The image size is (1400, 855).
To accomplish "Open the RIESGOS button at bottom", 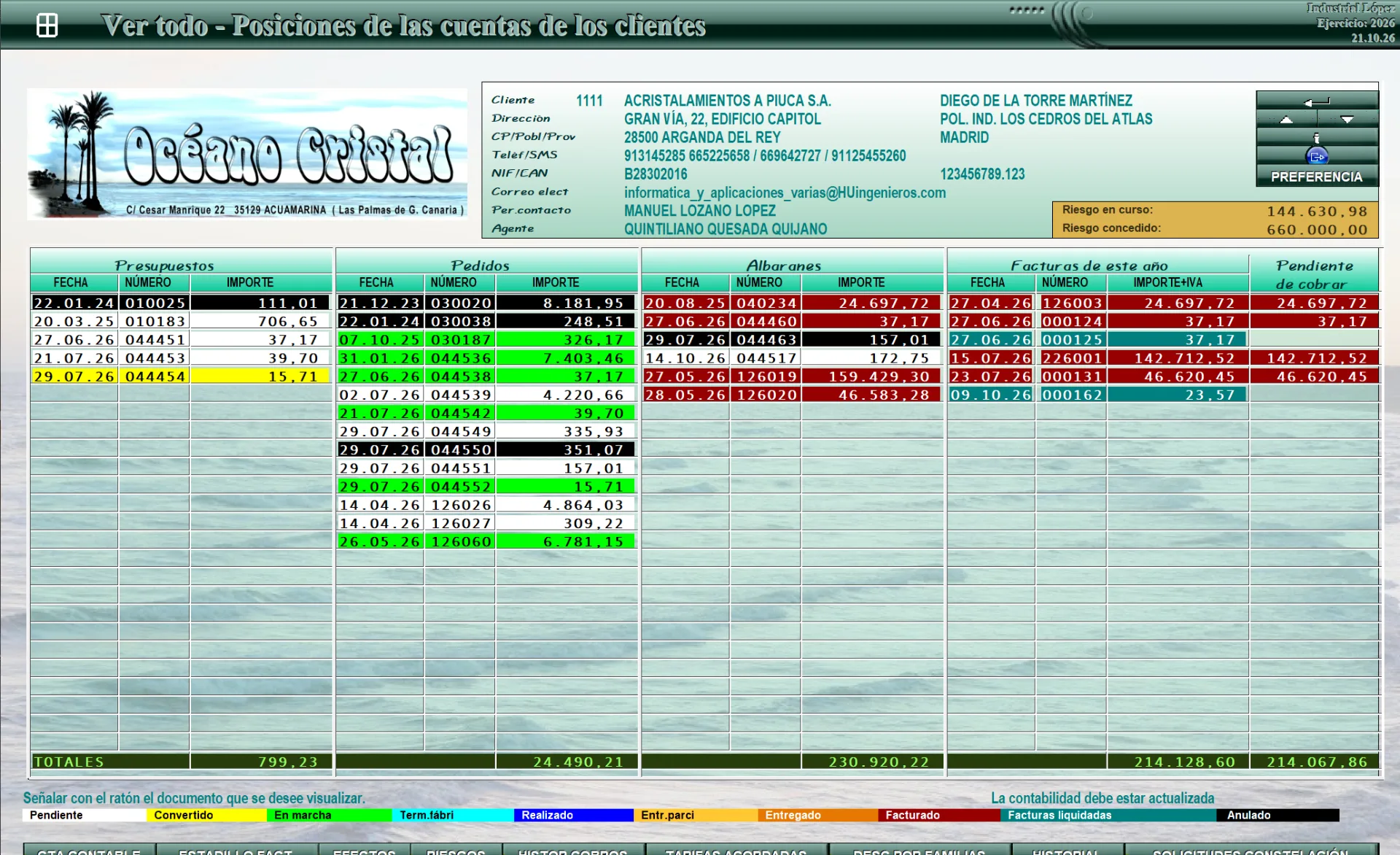I will click(x=456, y=851).
